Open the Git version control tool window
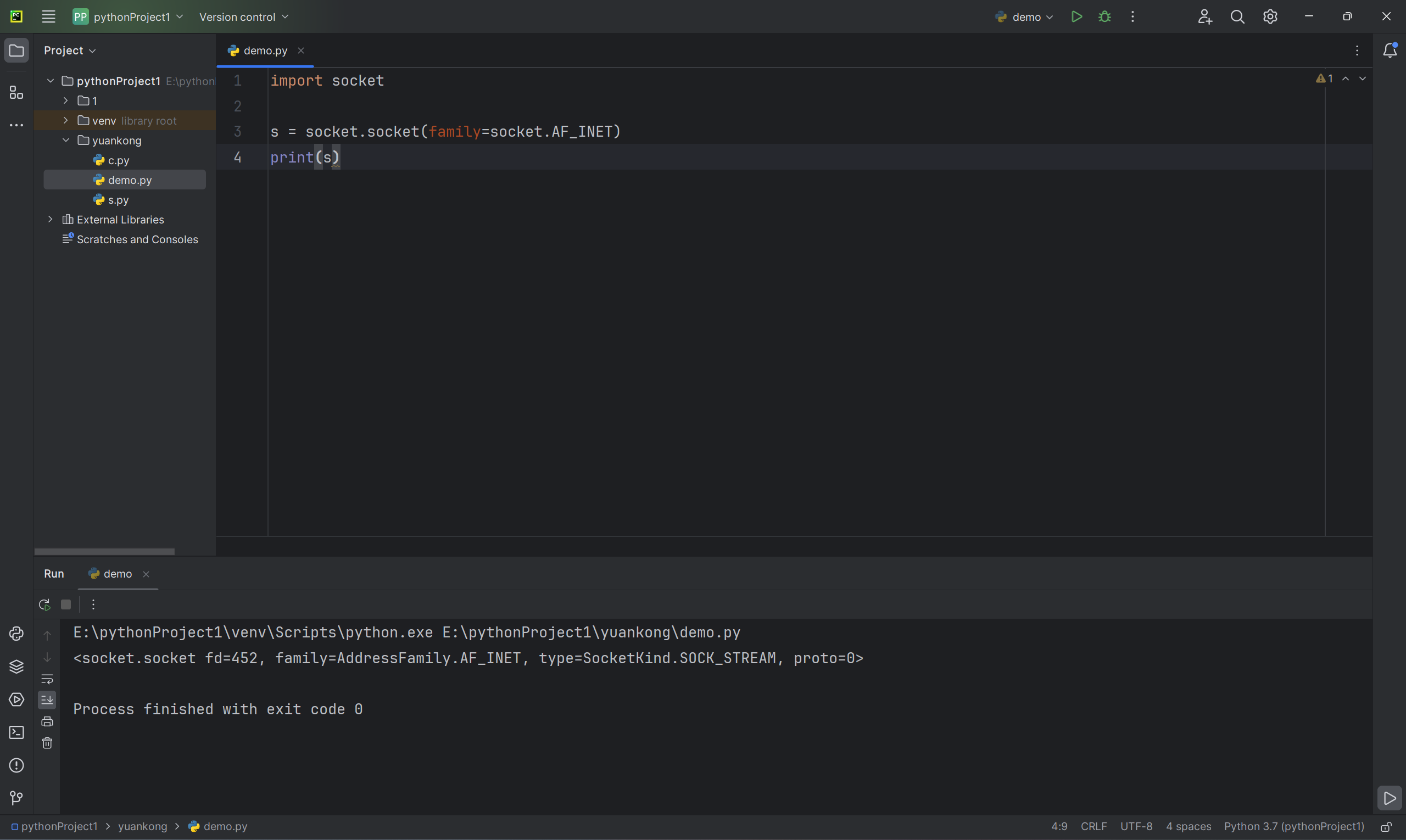The image size is (1406, 840). (x=16, y=798)
